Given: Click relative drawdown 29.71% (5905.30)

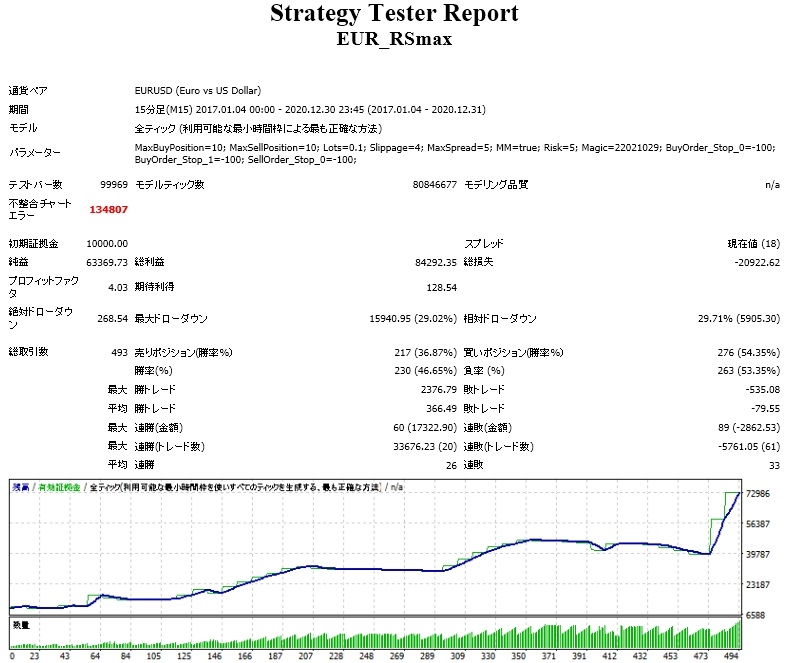Looking at the screenshot, I should click(x=739, y=318).
